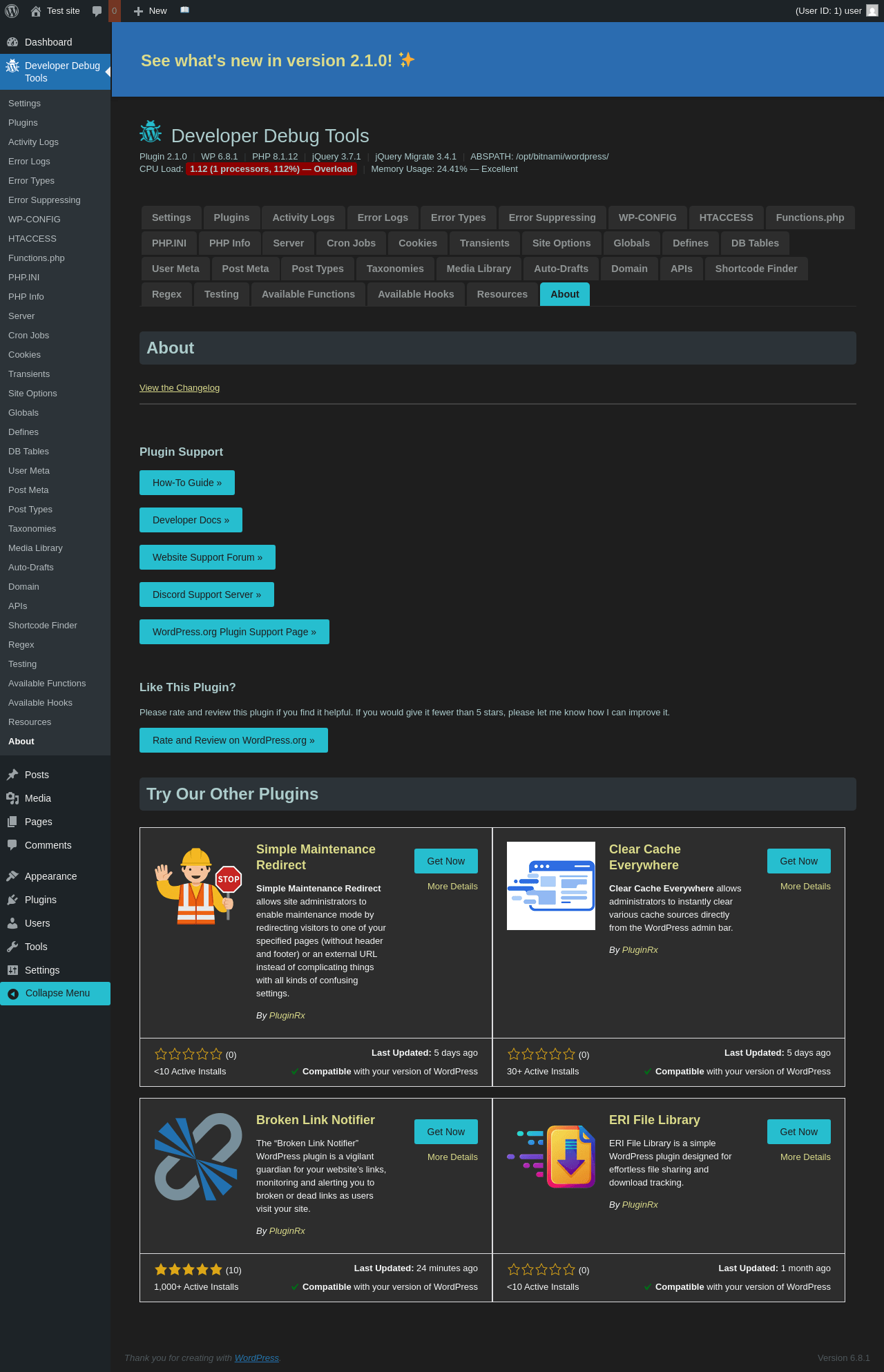The height and width of the screenshot is (1372, 884).
Task: View More Details for Clear Cache Everywhere
Action: (x=805, y=887)
